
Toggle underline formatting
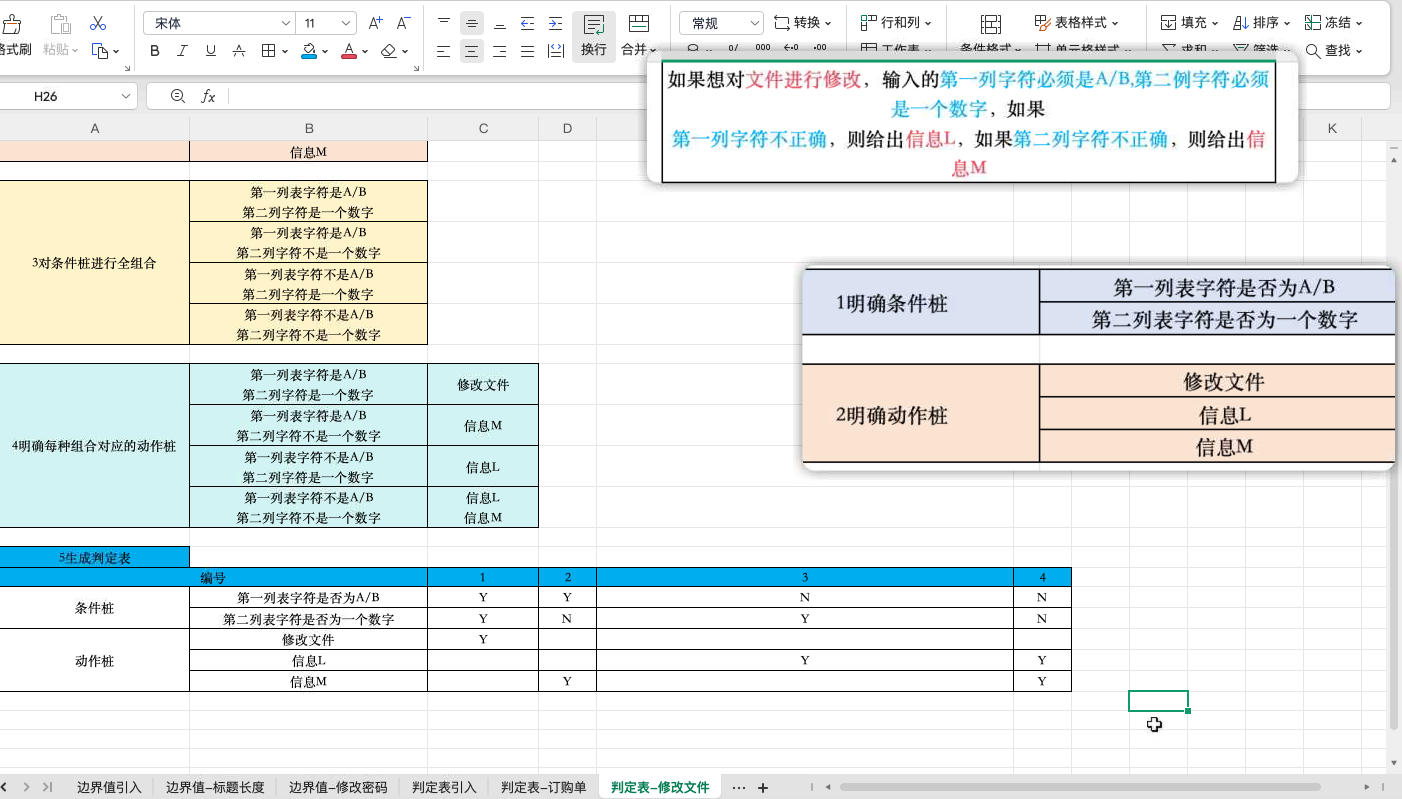tap(210, 50)
